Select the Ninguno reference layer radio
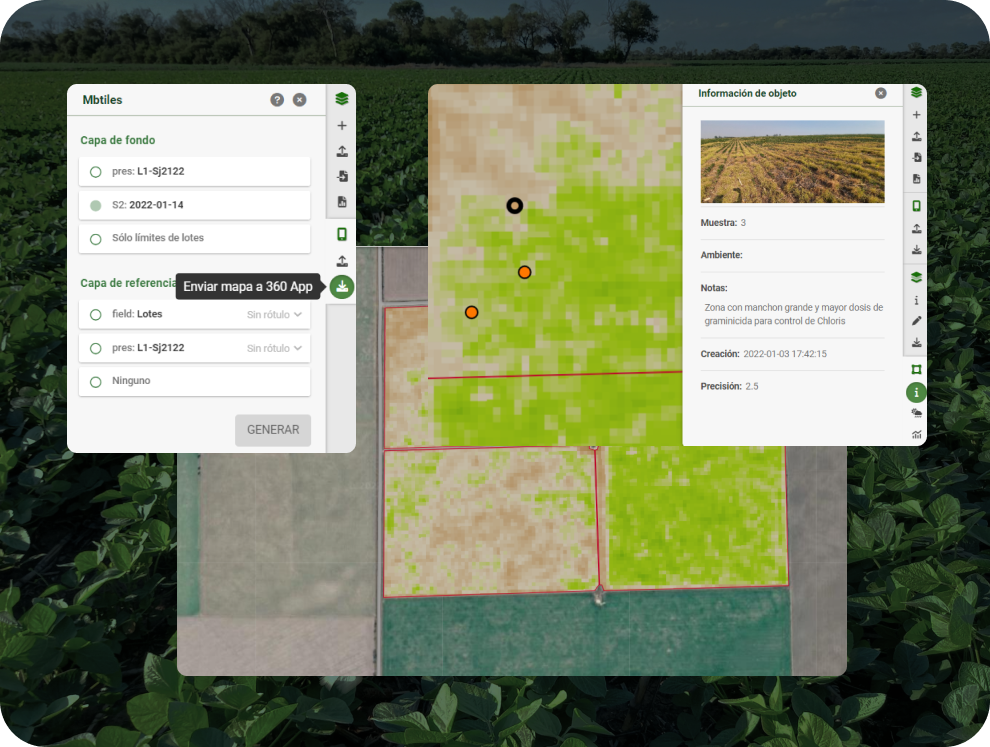 pos(95,381)
